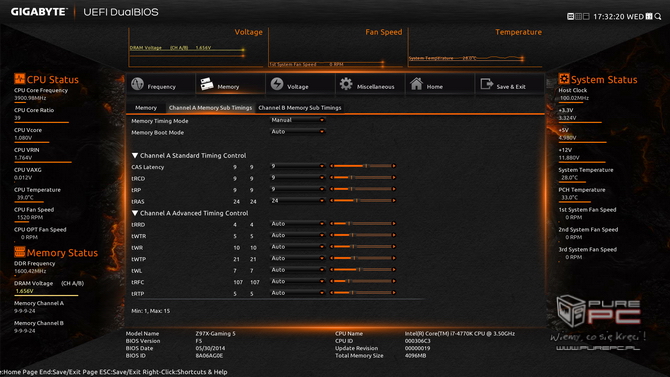670x377 pixels.
Task: Click model name Z97X-Gaming 5
Action: pos(215,333)
